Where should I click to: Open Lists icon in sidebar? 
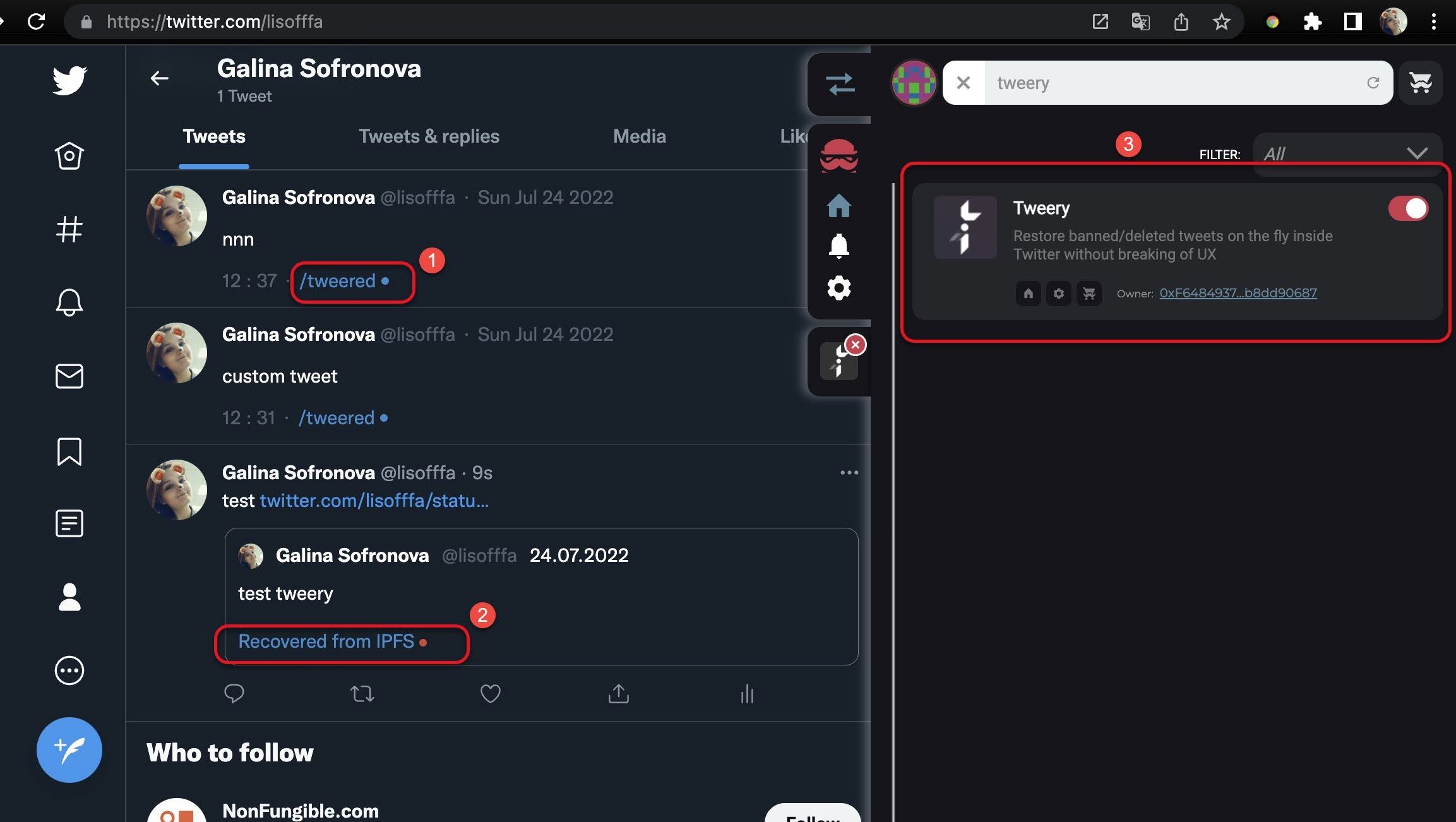[x=69, y=523]
